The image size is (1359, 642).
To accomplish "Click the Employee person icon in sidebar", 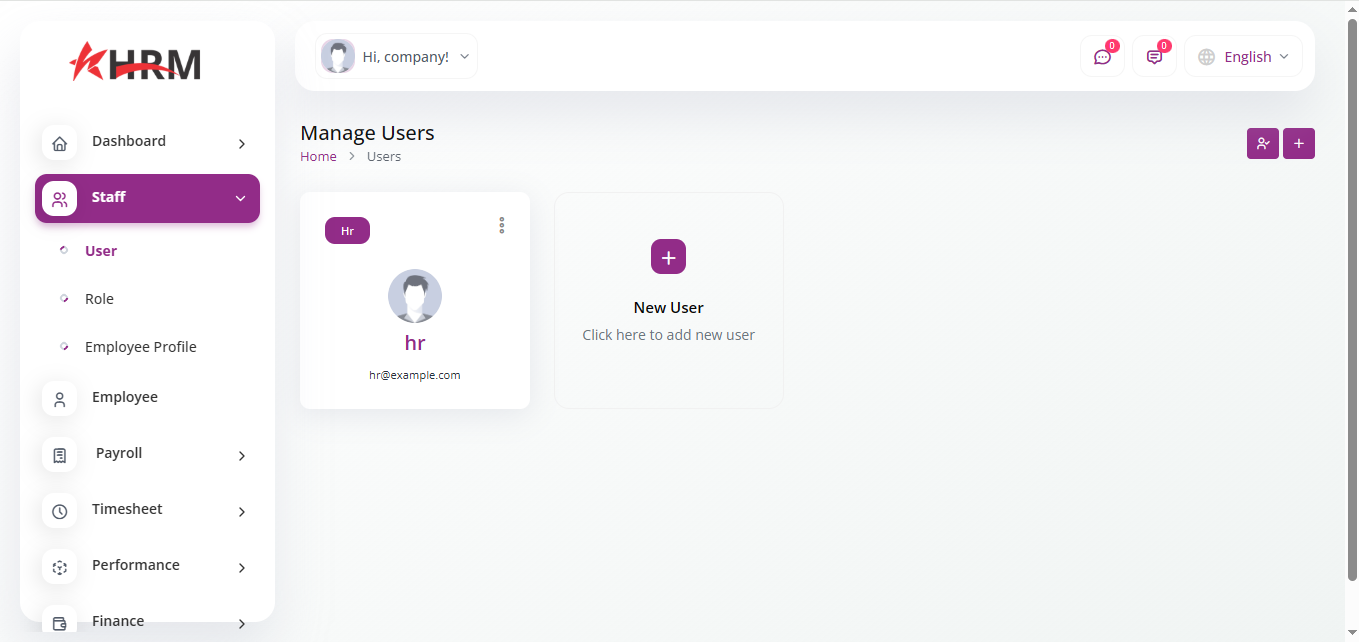I will coord(59,399).
